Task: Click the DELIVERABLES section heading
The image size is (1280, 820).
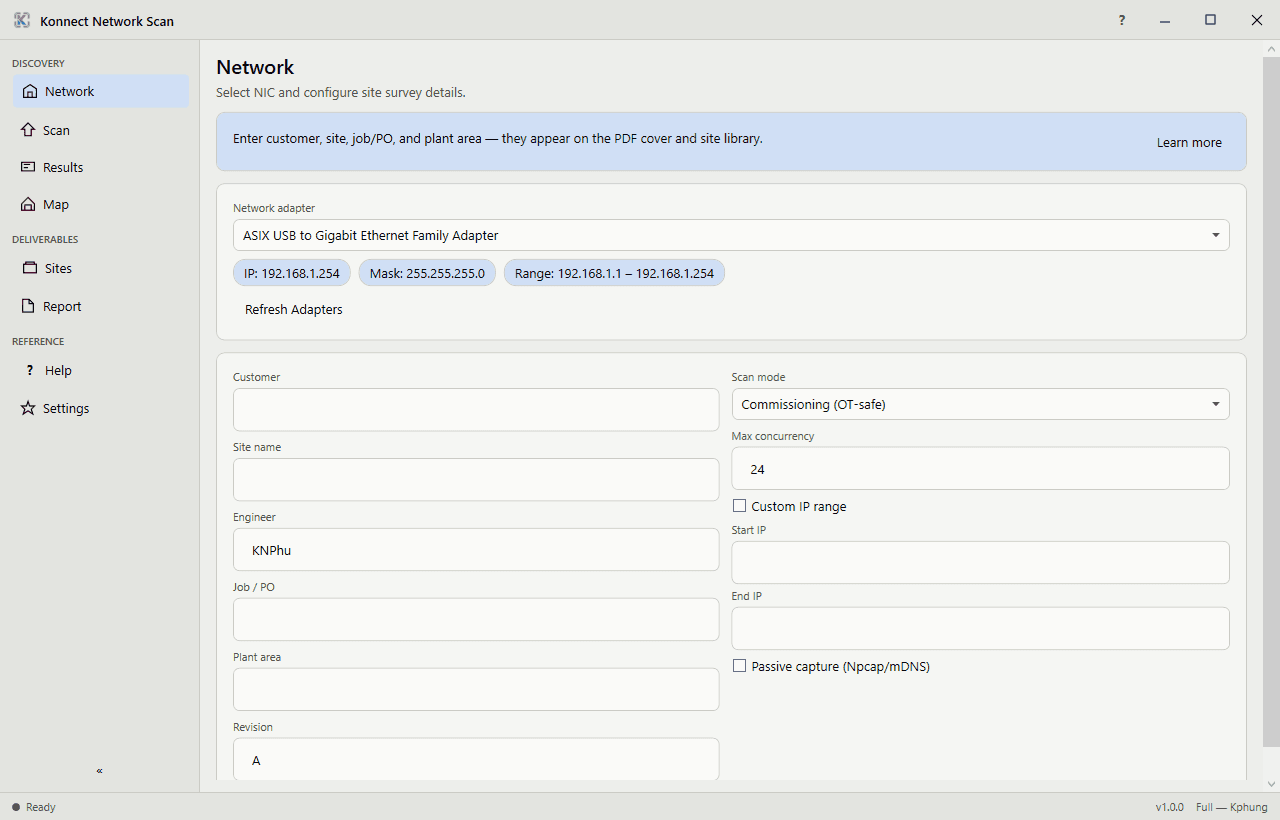Action: coord(45,240)
